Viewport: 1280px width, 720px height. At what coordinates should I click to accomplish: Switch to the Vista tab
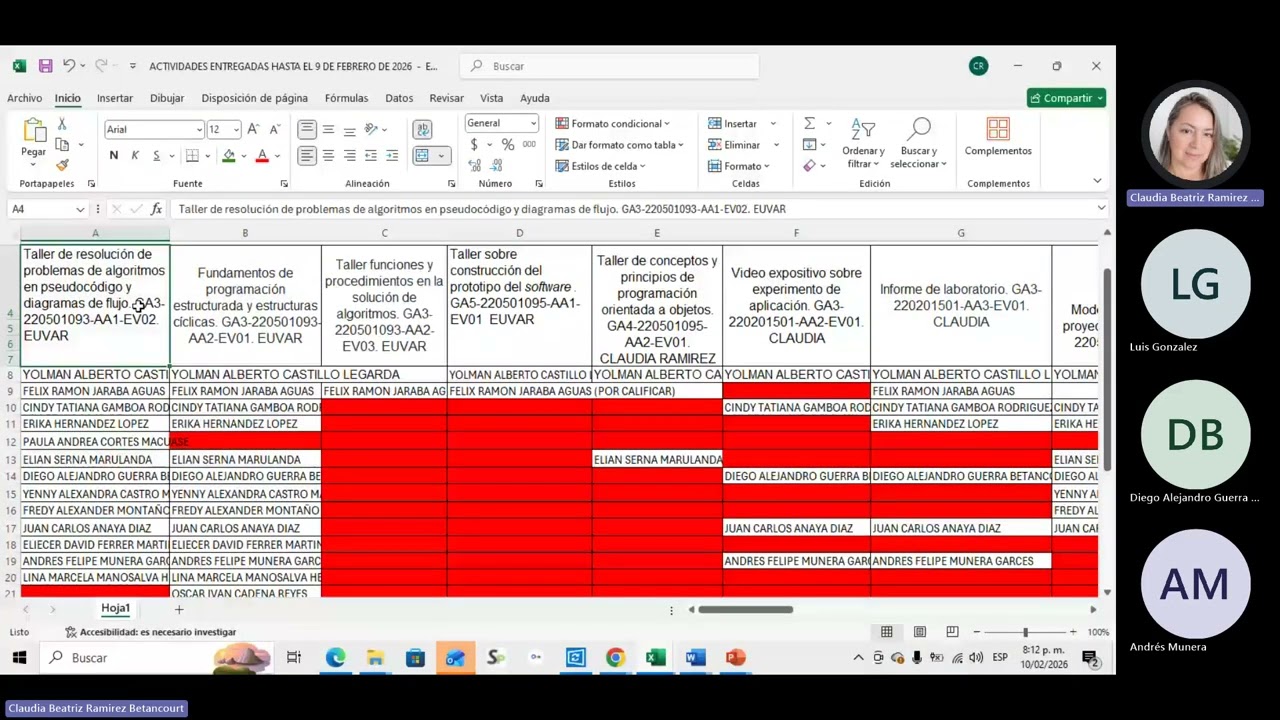[491, 98]
